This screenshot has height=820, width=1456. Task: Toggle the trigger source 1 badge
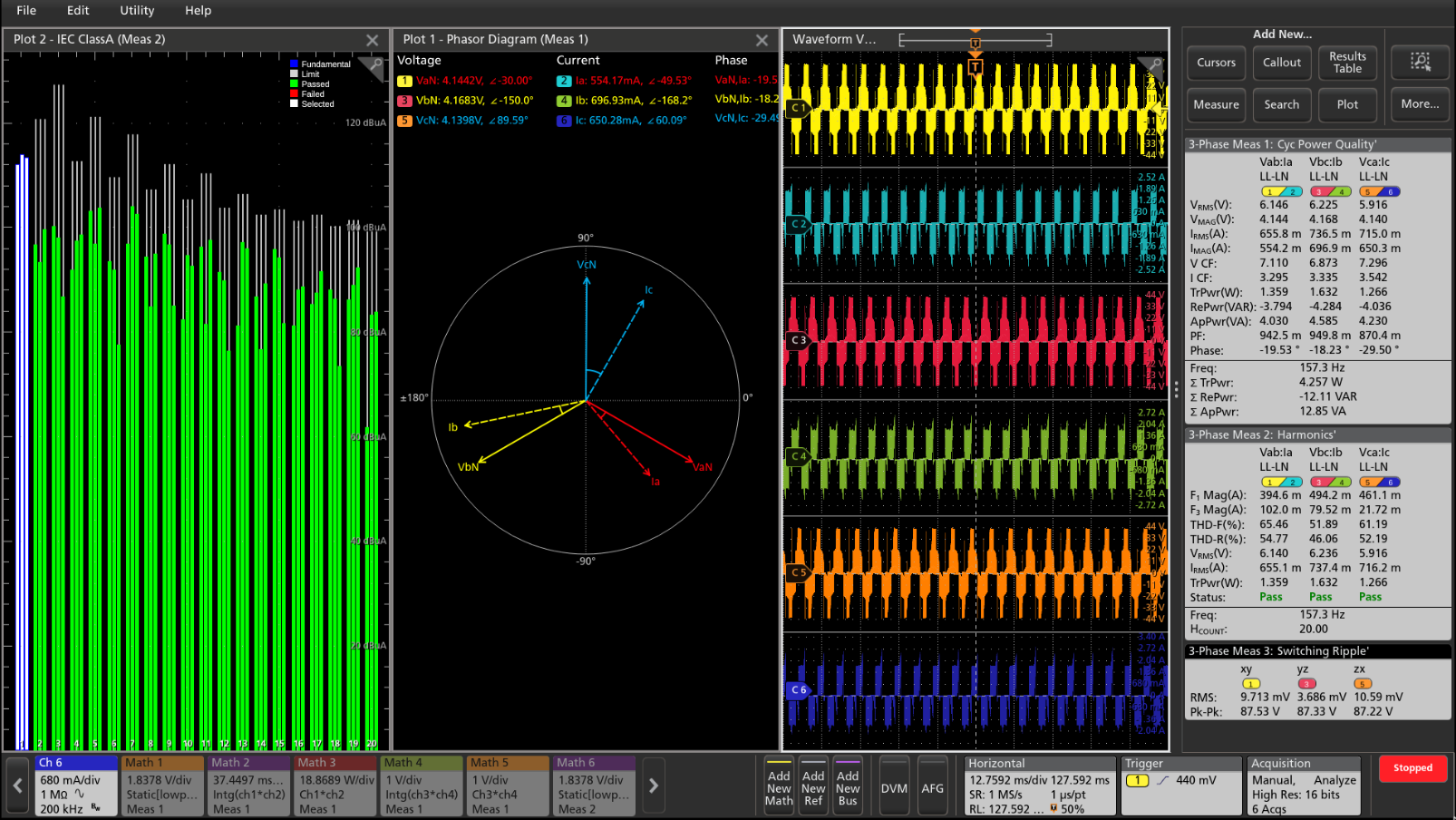point(1136,780)
